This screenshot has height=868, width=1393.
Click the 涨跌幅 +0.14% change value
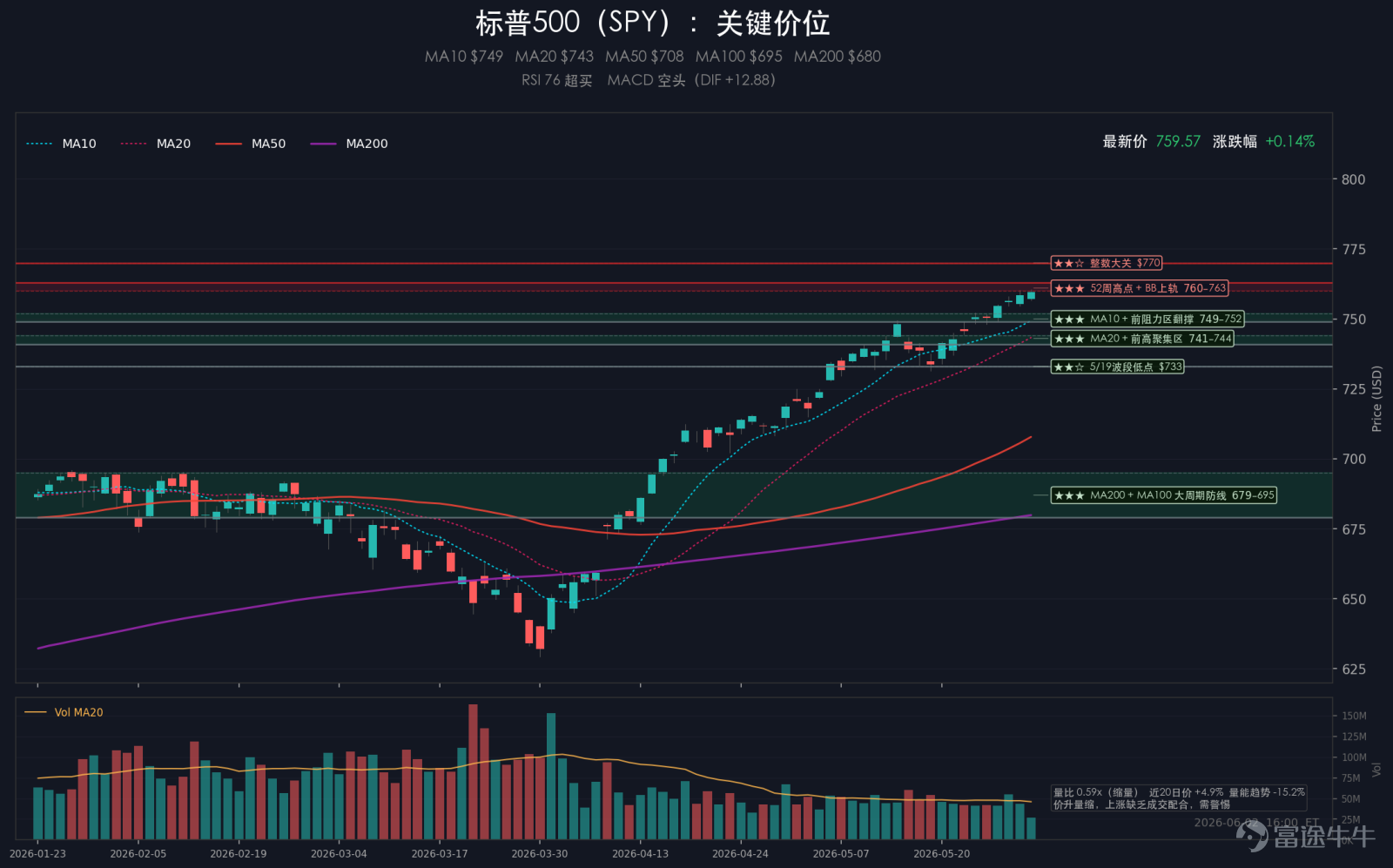click(1263, 141)
